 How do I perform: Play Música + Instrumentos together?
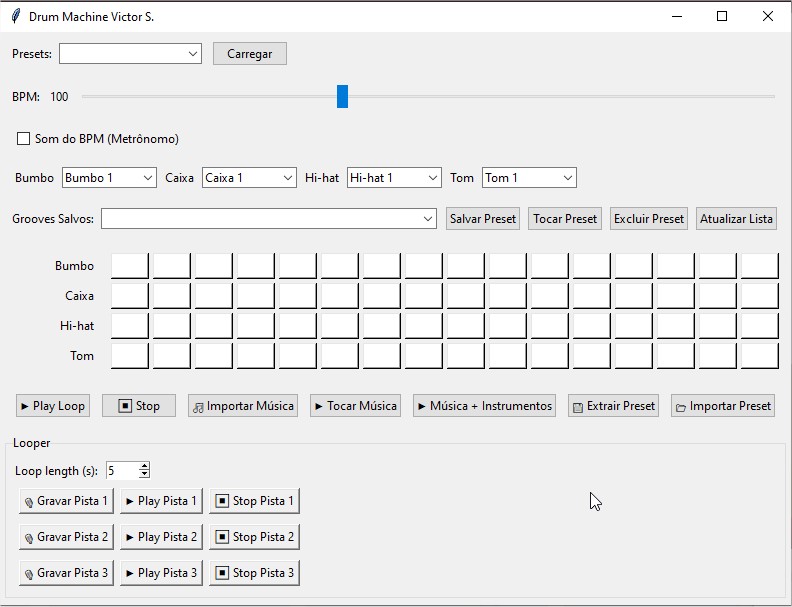point(484,406)
